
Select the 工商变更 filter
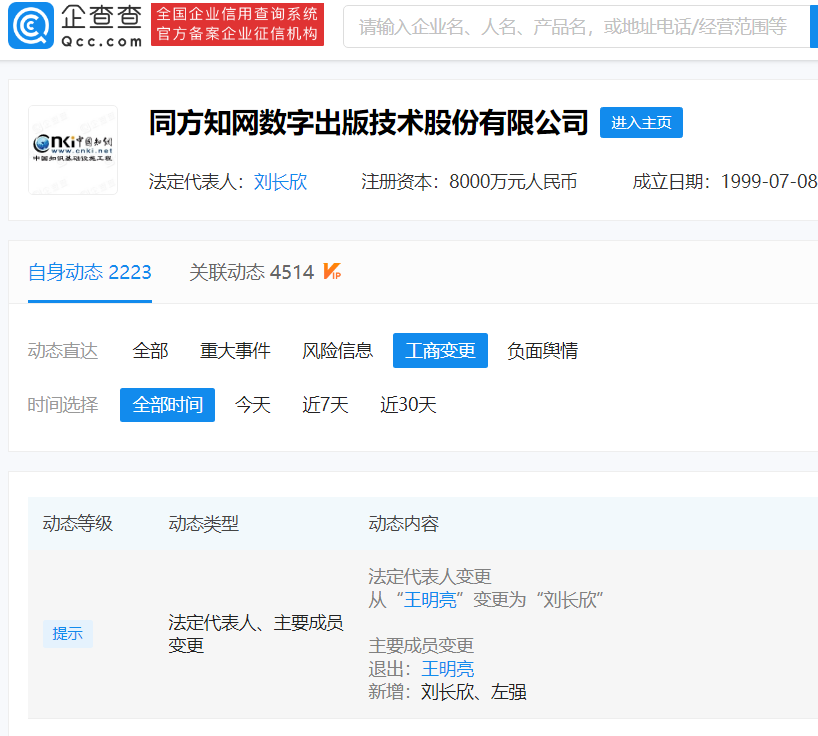click(440, 351)
